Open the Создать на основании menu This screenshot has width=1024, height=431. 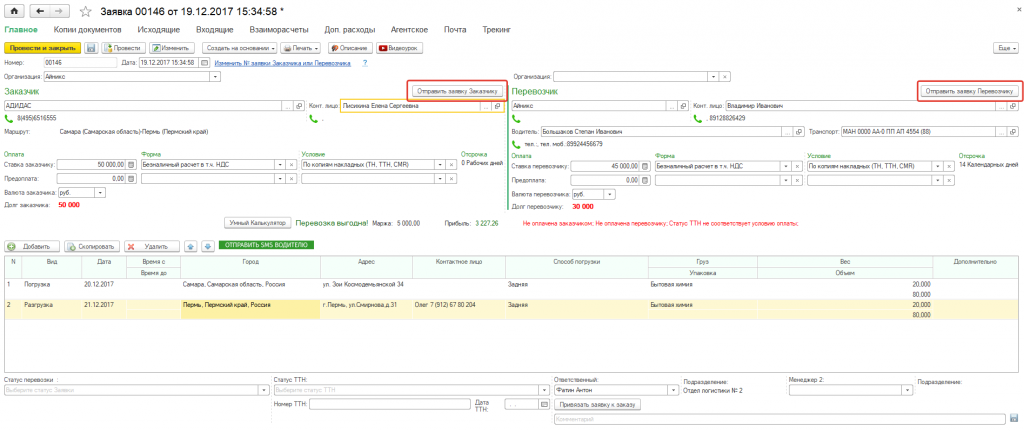coord(239,48)
